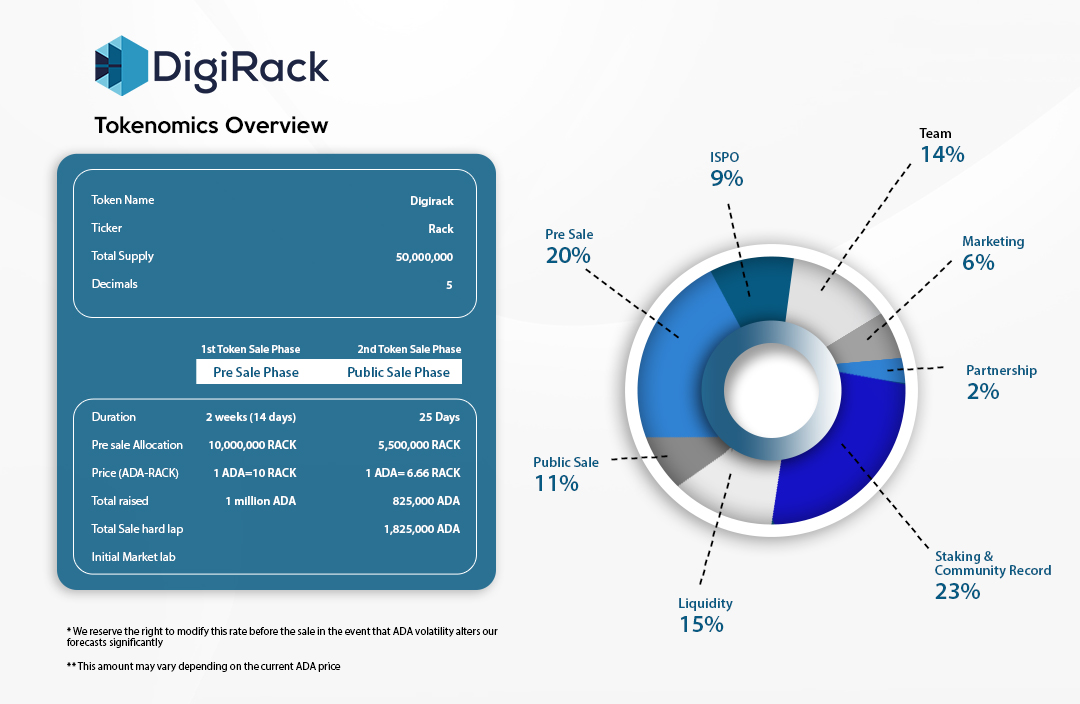This screenshot has height=704, width=1080.
Task: Click the Liquidity chart label
Action: [705, 603]
